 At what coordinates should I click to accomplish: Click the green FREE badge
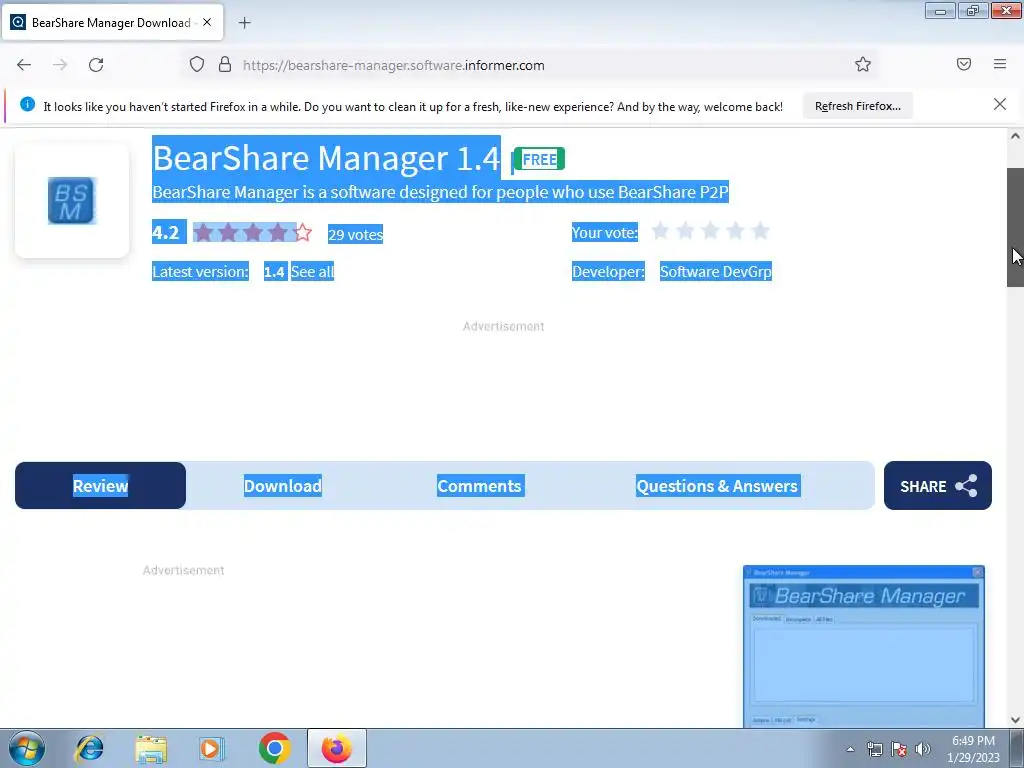coord(539,159)
